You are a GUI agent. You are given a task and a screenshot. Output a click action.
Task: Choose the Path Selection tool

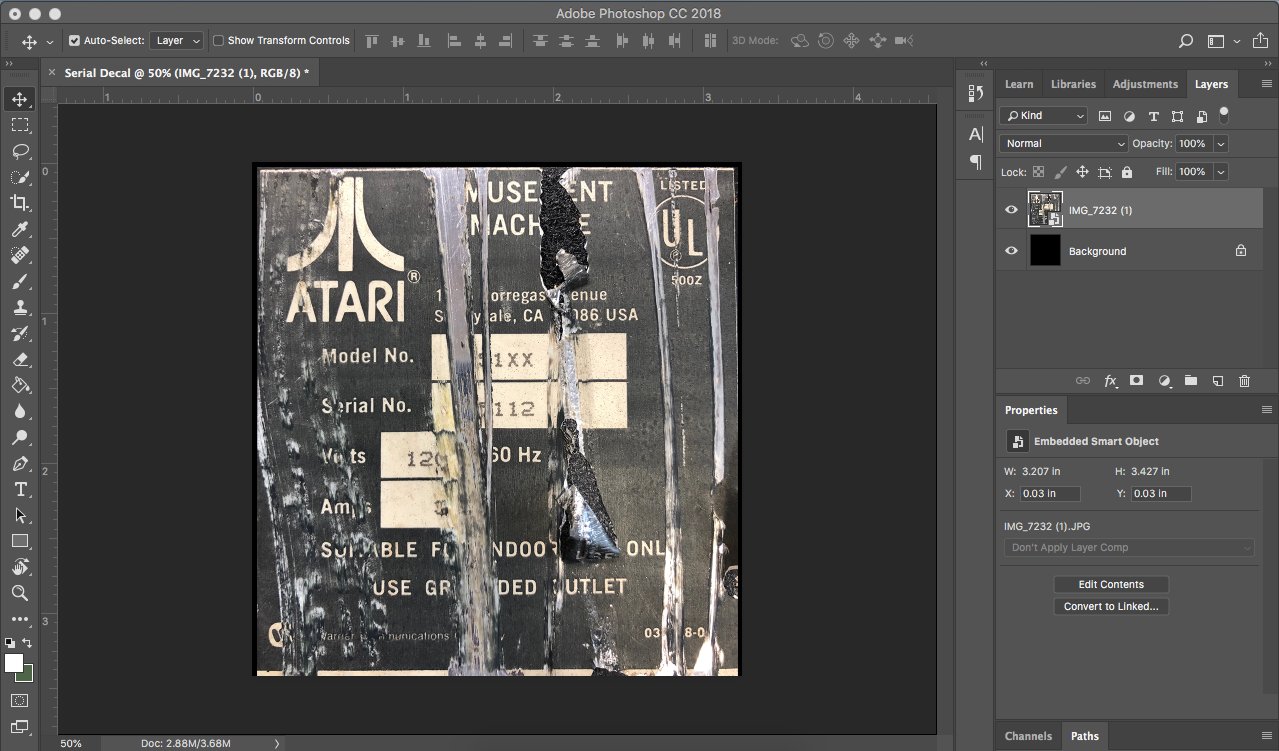[20, 515]
